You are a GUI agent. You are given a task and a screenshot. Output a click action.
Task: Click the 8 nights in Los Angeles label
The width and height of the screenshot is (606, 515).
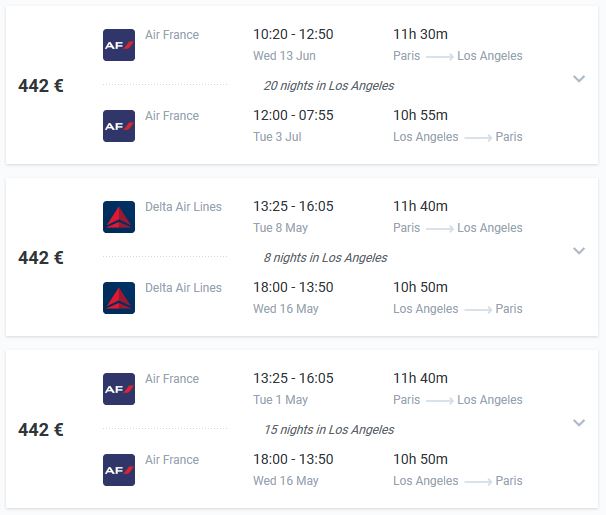tap(325, 258)
